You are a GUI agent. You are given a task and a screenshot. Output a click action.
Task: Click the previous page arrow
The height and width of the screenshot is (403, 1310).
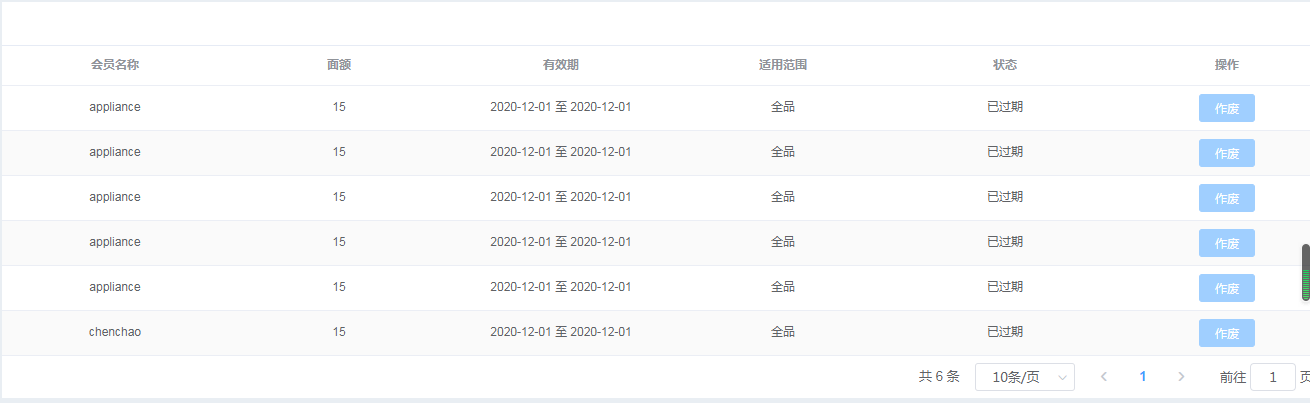click(x=1104, y=377)
